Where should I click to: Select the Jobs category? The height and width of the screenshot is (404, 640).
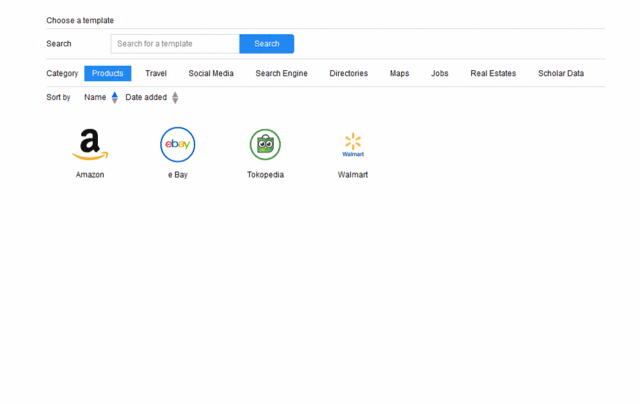pos(440,73)
